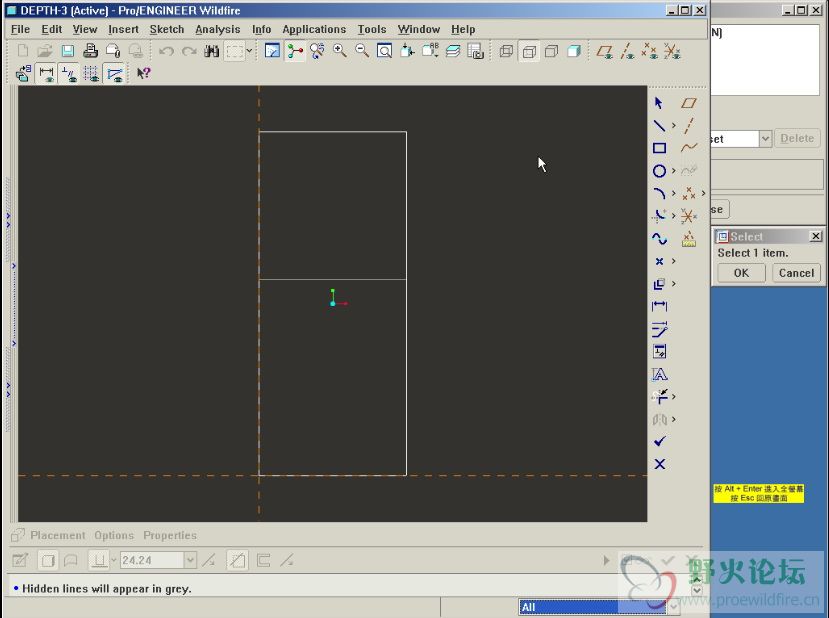Expand the Use Edge flyout arrow
This screenshot has height=618, width=829.
pos(674,284)
